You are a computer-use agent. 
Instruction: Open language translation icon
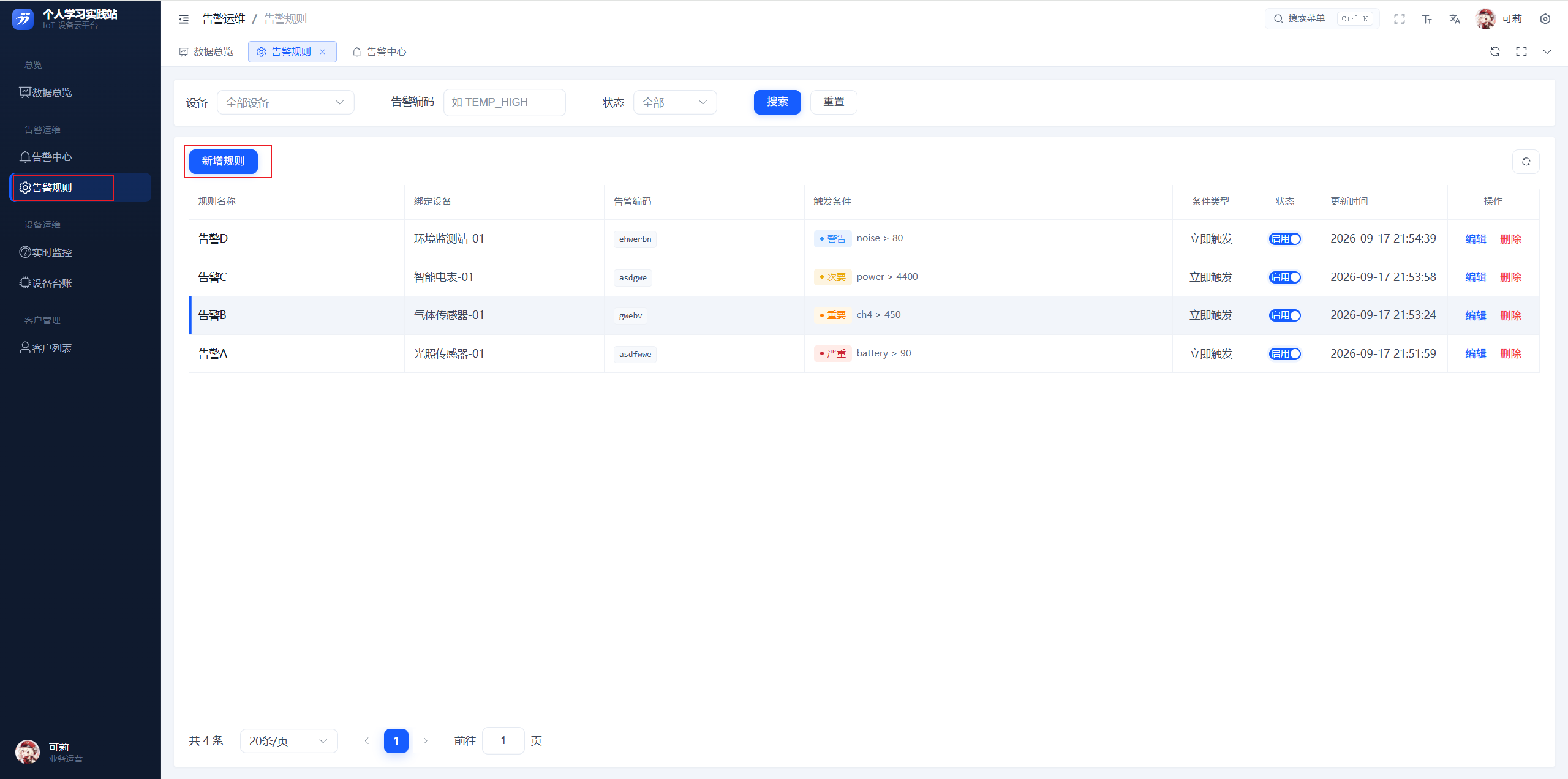click(1455, 19)
